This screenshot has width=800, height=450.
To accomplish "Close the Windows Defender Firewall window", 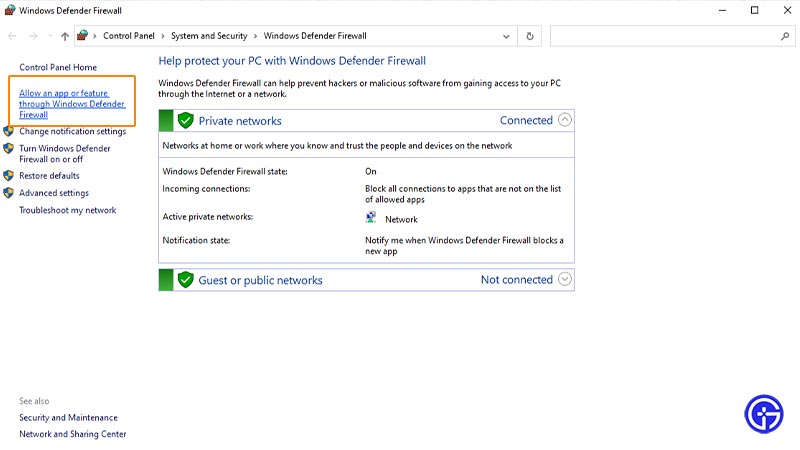I will (x=787, y=10).
